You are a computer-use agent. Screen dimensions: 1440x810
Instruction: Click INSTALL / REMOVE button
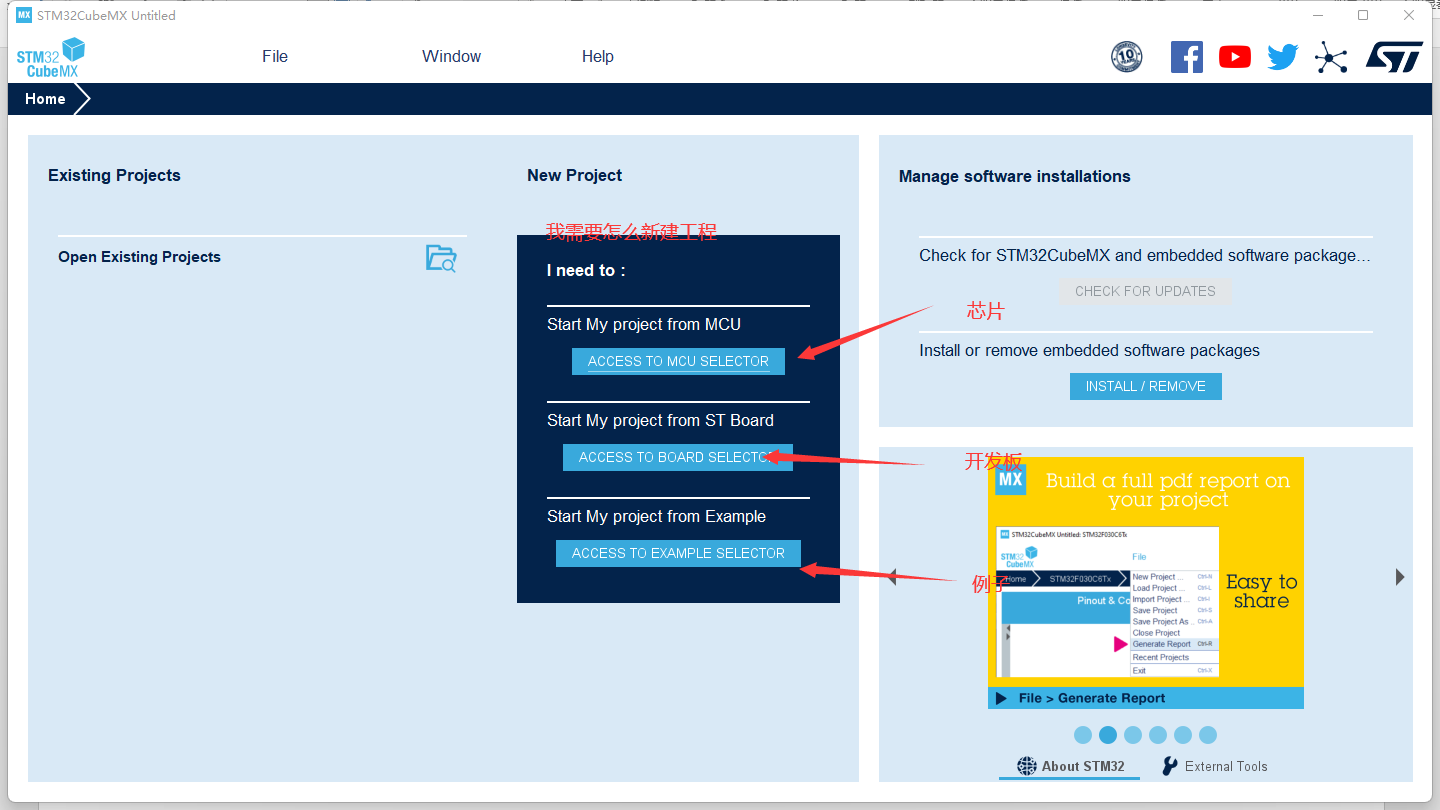(1146, 386)
